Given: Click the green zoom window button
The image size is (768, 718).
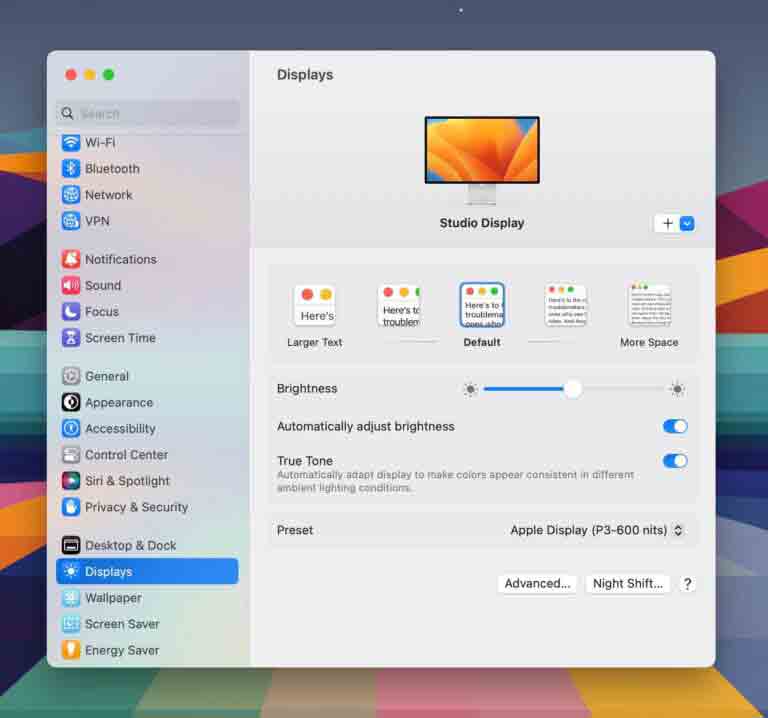Looking at the screenshot, I should (x=109, y=75).
